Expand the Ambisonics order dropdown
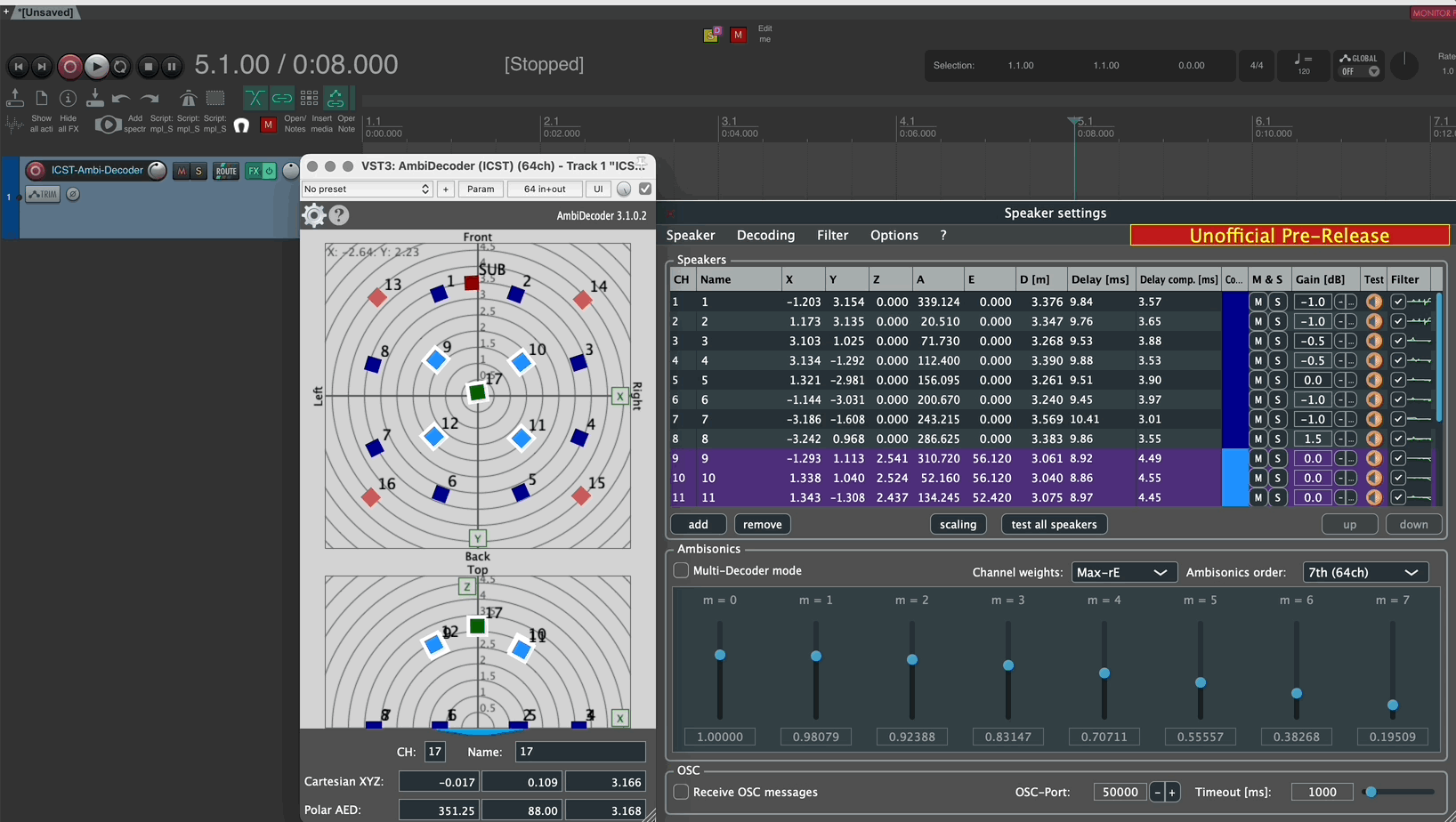The height and width of the screenshot is (822, 1456). 1364,573
